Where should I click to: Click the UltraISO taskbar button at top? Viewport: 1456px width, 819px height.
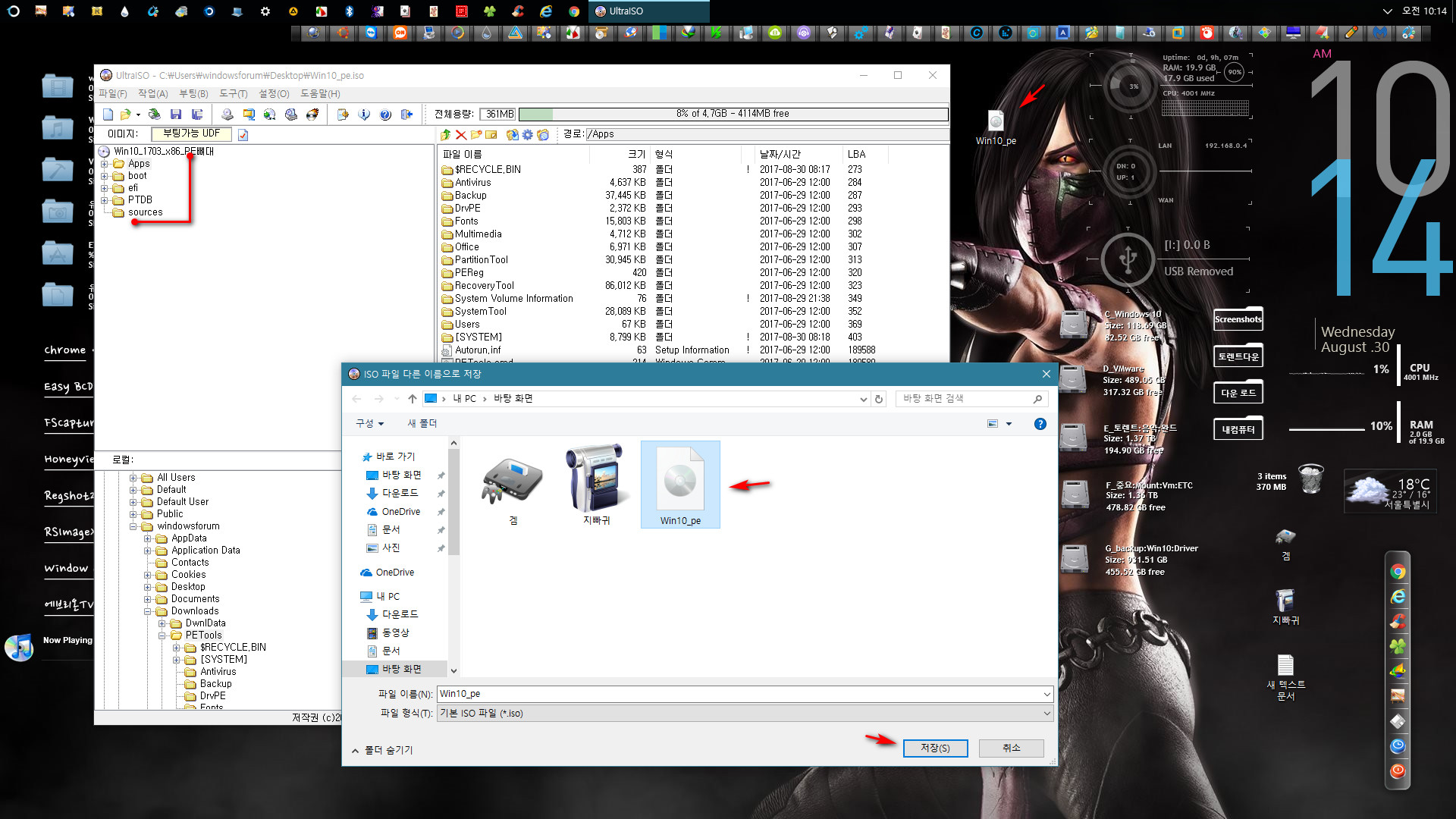click(648, 11)
